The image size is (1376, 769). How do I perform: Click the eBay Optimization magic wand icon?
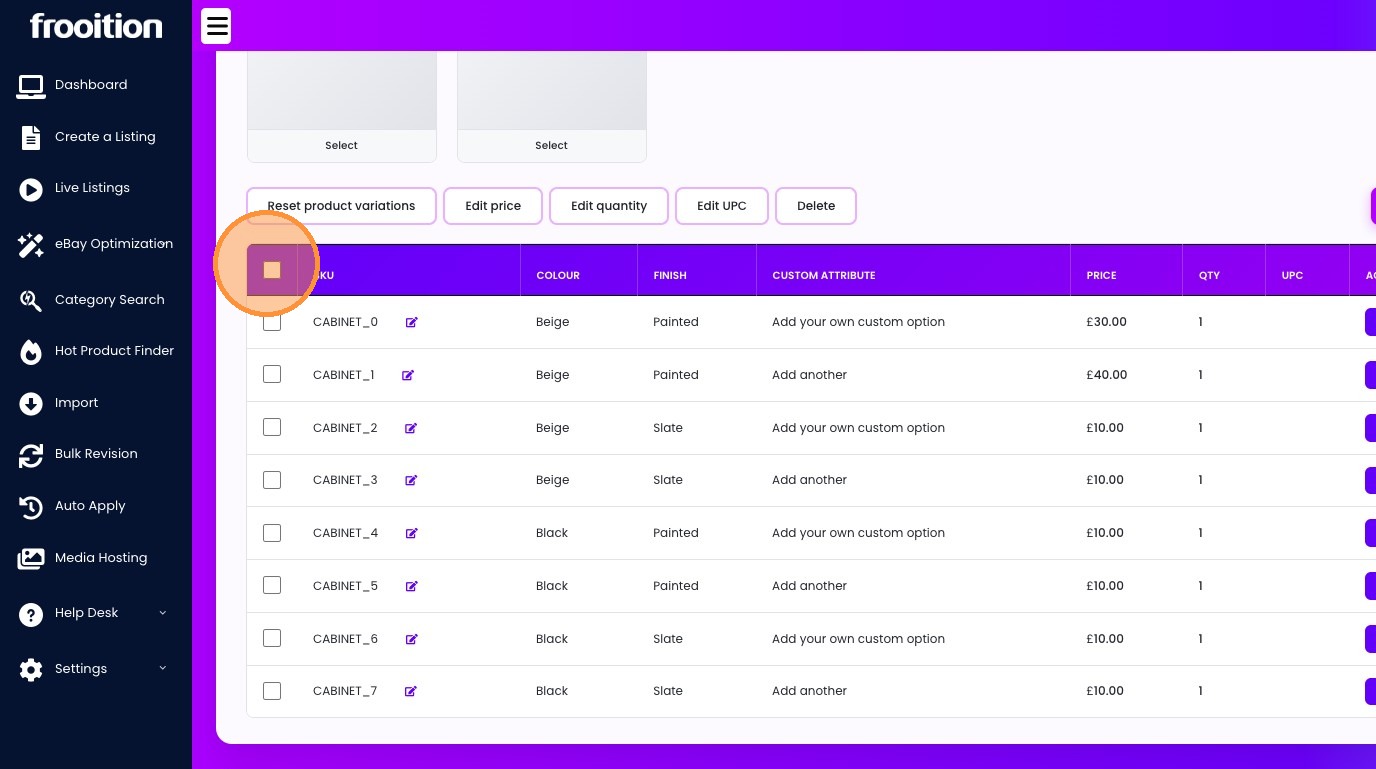31,245
